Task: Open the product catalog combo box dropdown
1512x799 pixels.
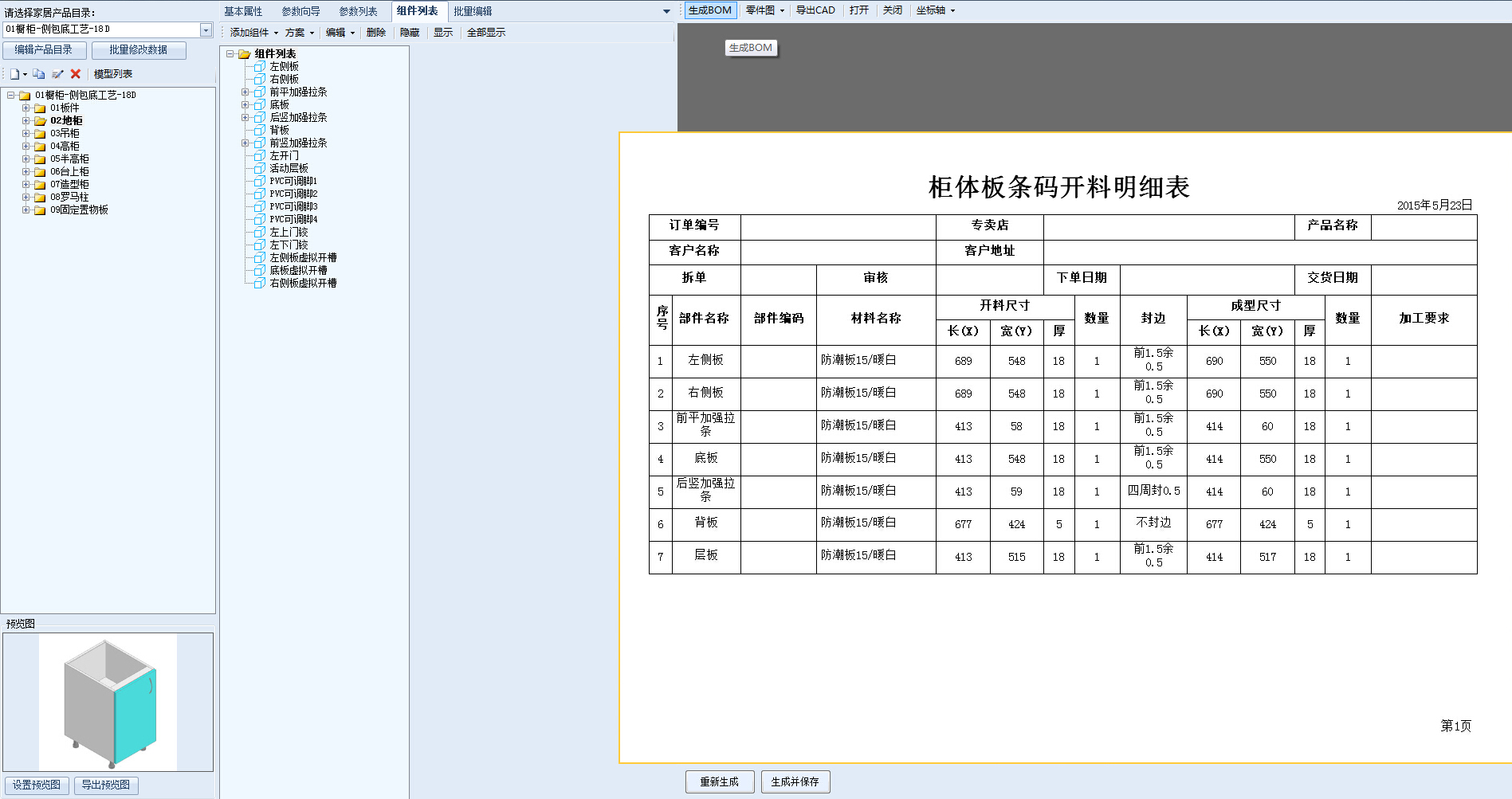Action: 206,29
